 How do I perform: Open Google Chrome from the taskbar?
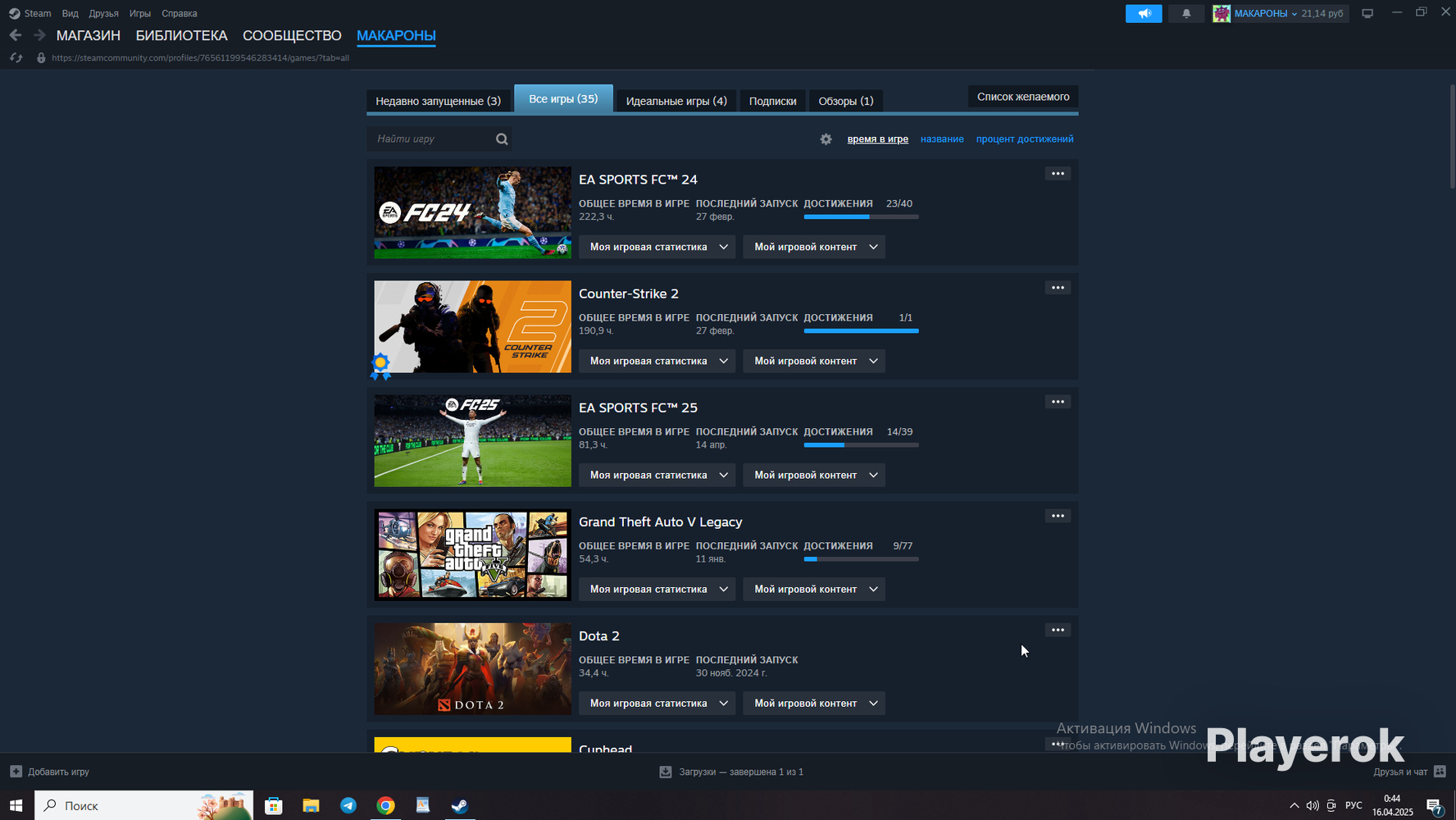385,805
